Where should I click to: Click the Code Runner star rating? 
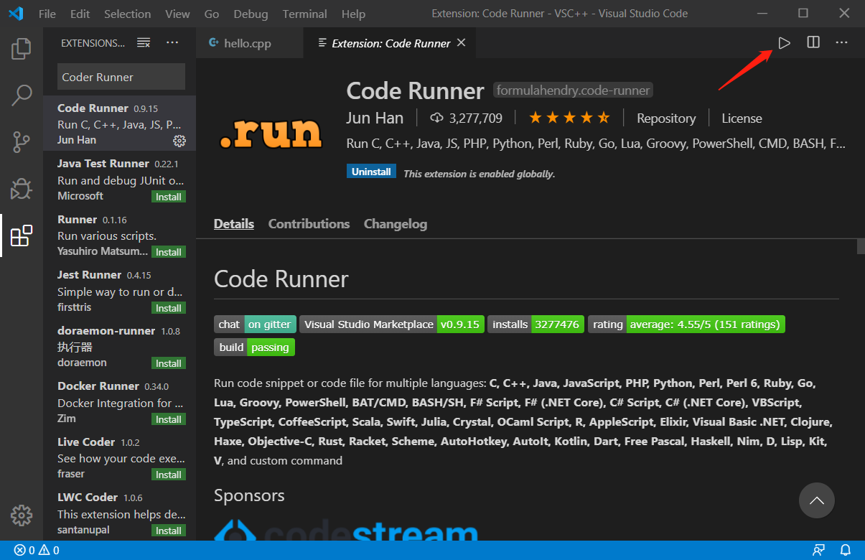click(x=569, y=118)
